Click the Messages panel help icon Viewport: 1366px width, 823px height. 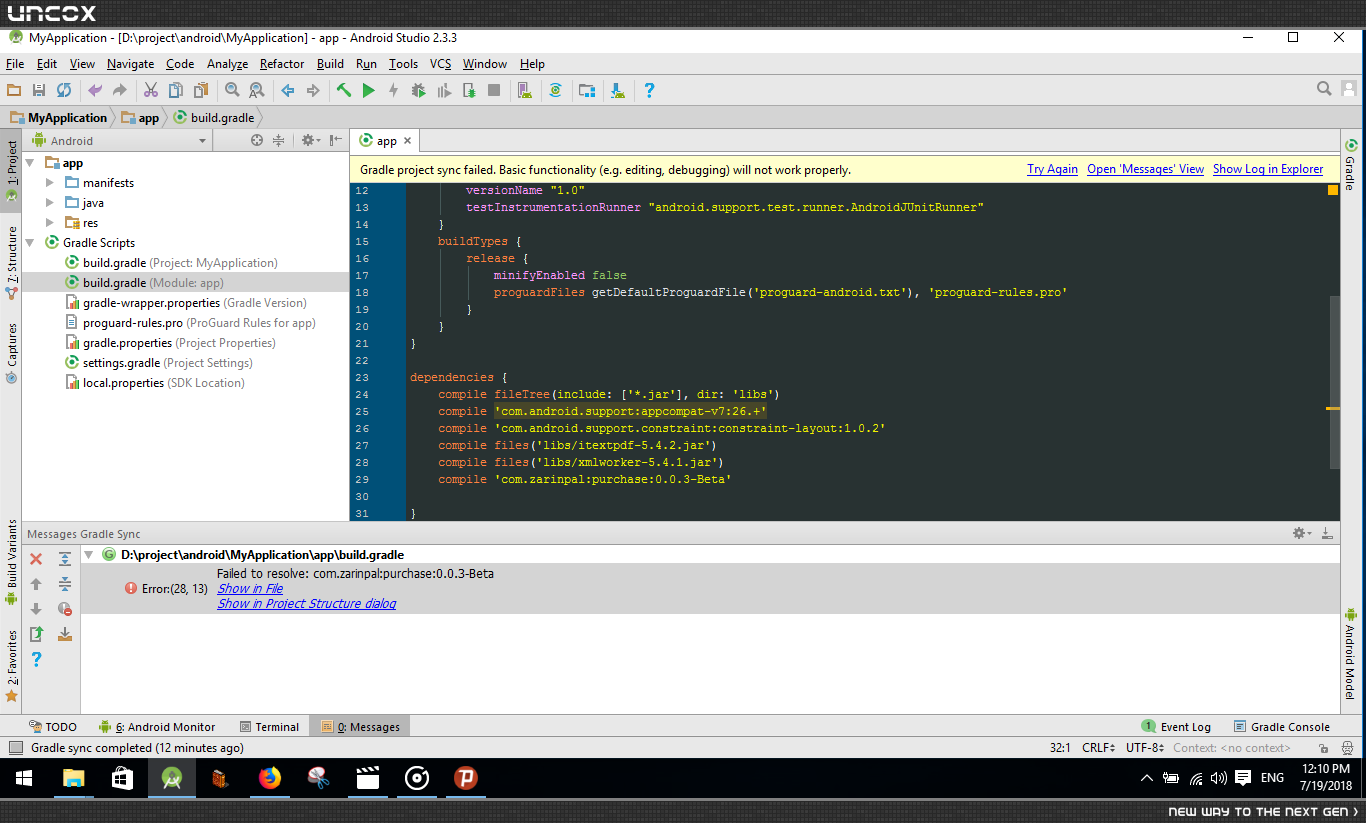[36, 658]
